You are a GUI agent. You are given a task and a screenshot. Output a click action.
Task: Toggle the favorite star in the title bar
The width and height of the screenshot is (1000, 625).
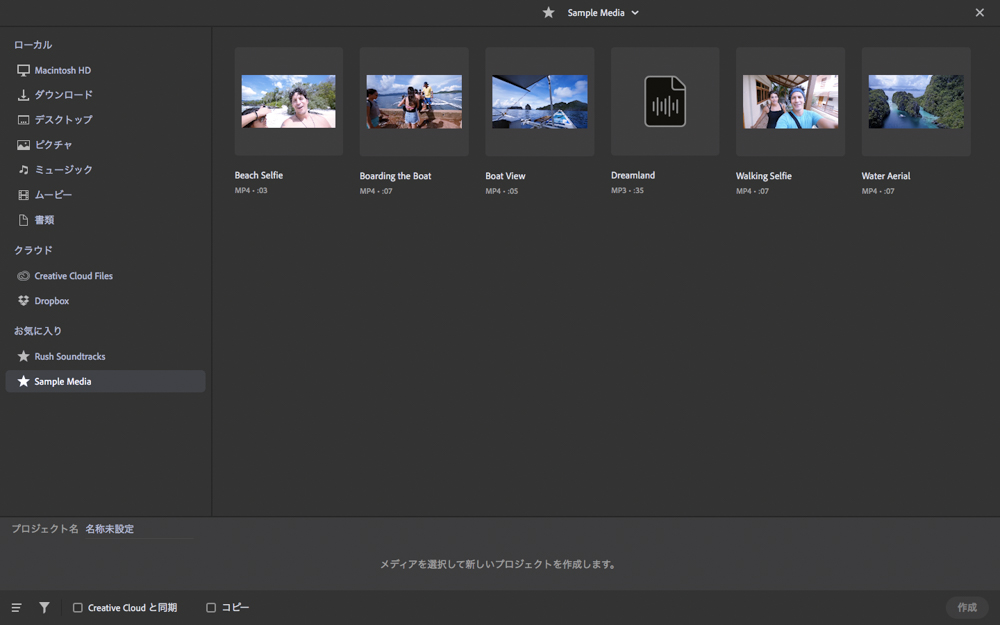click(x=548, y=13)
